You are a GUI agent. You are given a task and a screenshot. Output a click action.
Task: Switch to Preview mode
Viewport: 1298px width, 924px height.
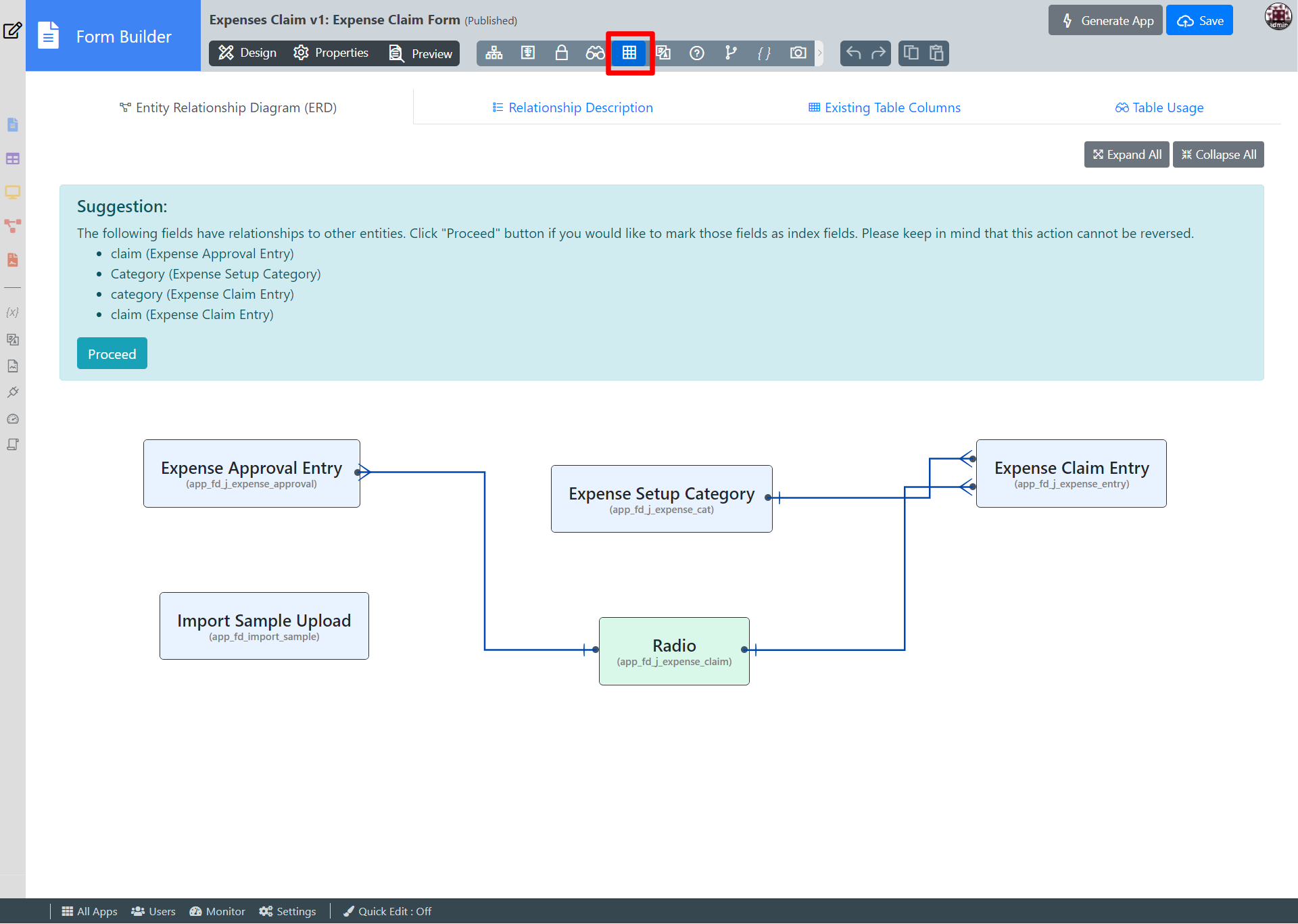point(420,53)
